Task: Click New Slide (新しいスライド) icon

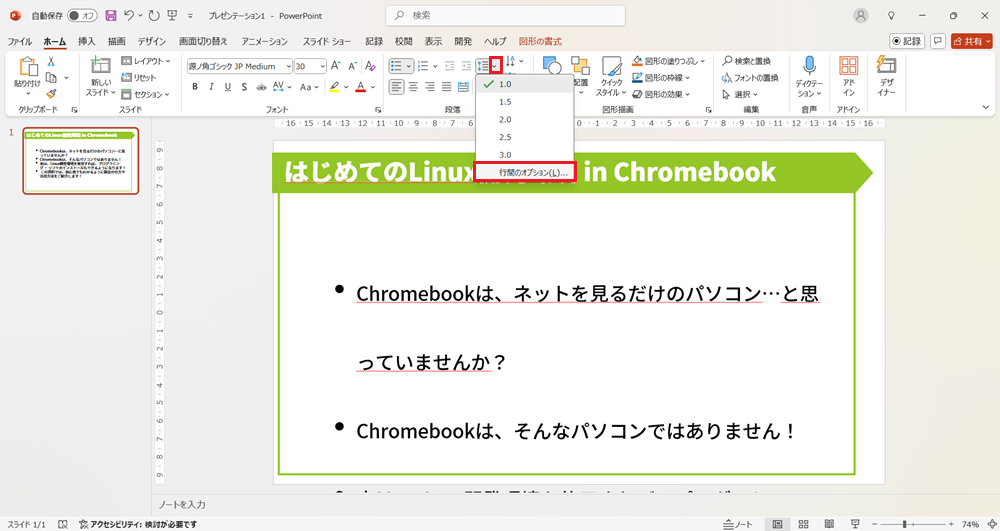Action: (x=101, y=66)
